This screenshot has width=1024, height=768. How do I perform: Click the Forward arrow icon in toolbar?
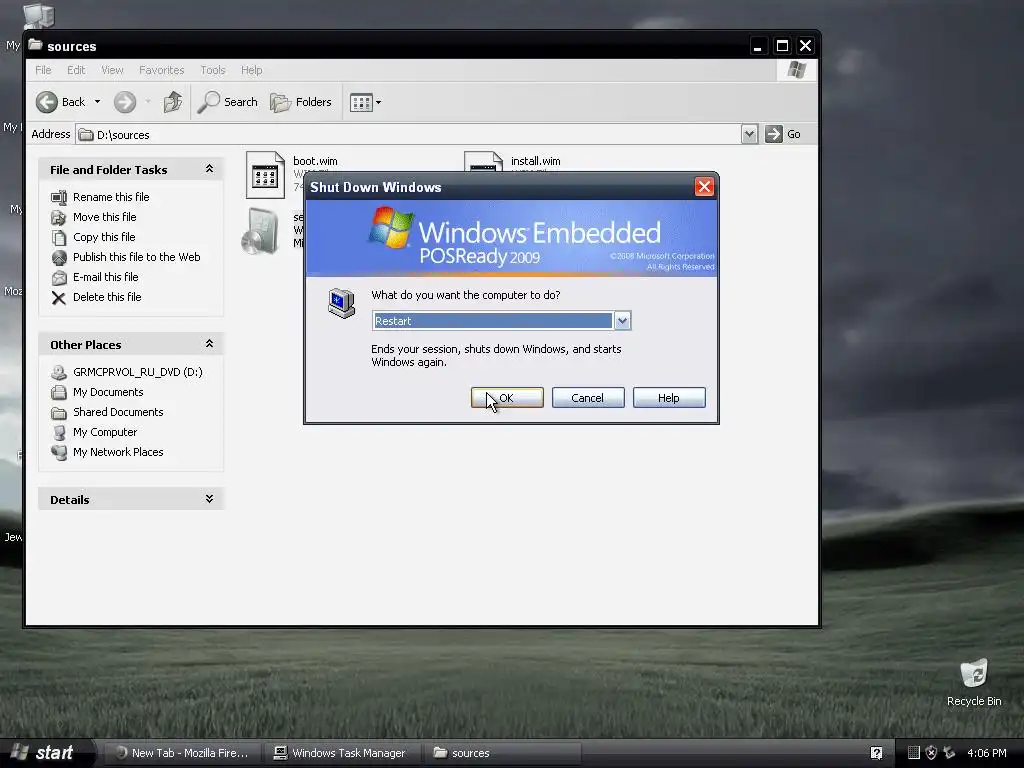[125, 102]
